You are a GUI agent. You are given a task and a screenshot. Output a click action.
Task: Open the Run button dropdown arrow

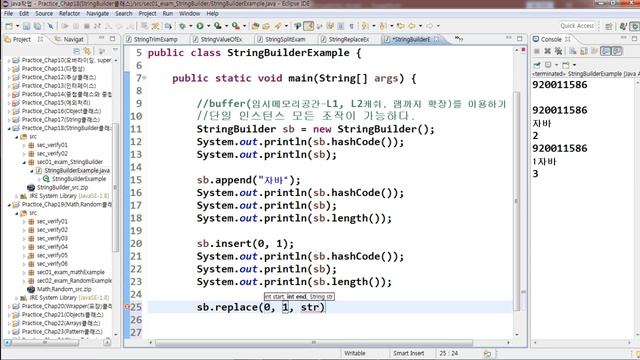[x=208, y=26]
